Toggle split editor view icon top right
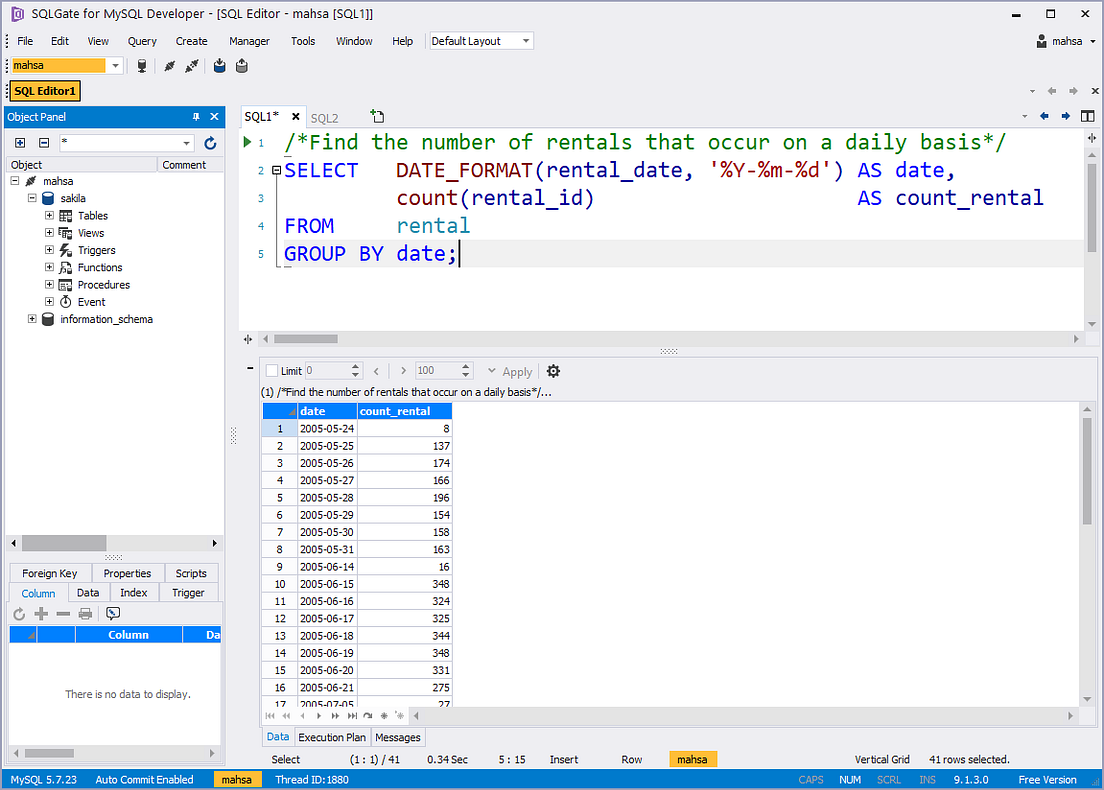1104x790 pixels. click(x=1088, y=115)
